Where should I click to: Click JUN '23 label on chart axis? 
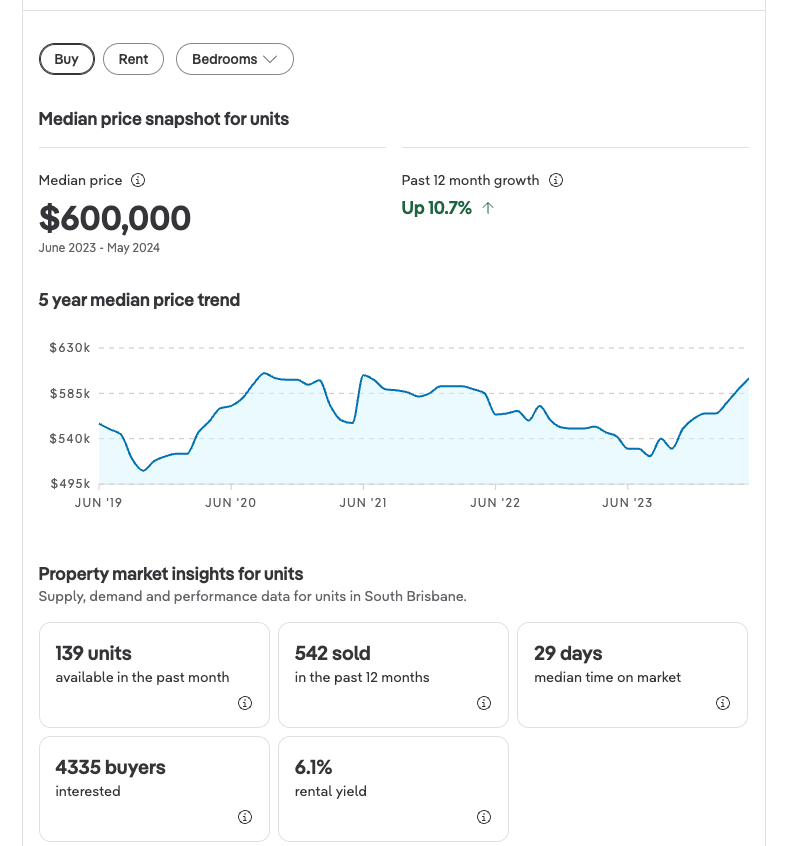tap(628, 502)
